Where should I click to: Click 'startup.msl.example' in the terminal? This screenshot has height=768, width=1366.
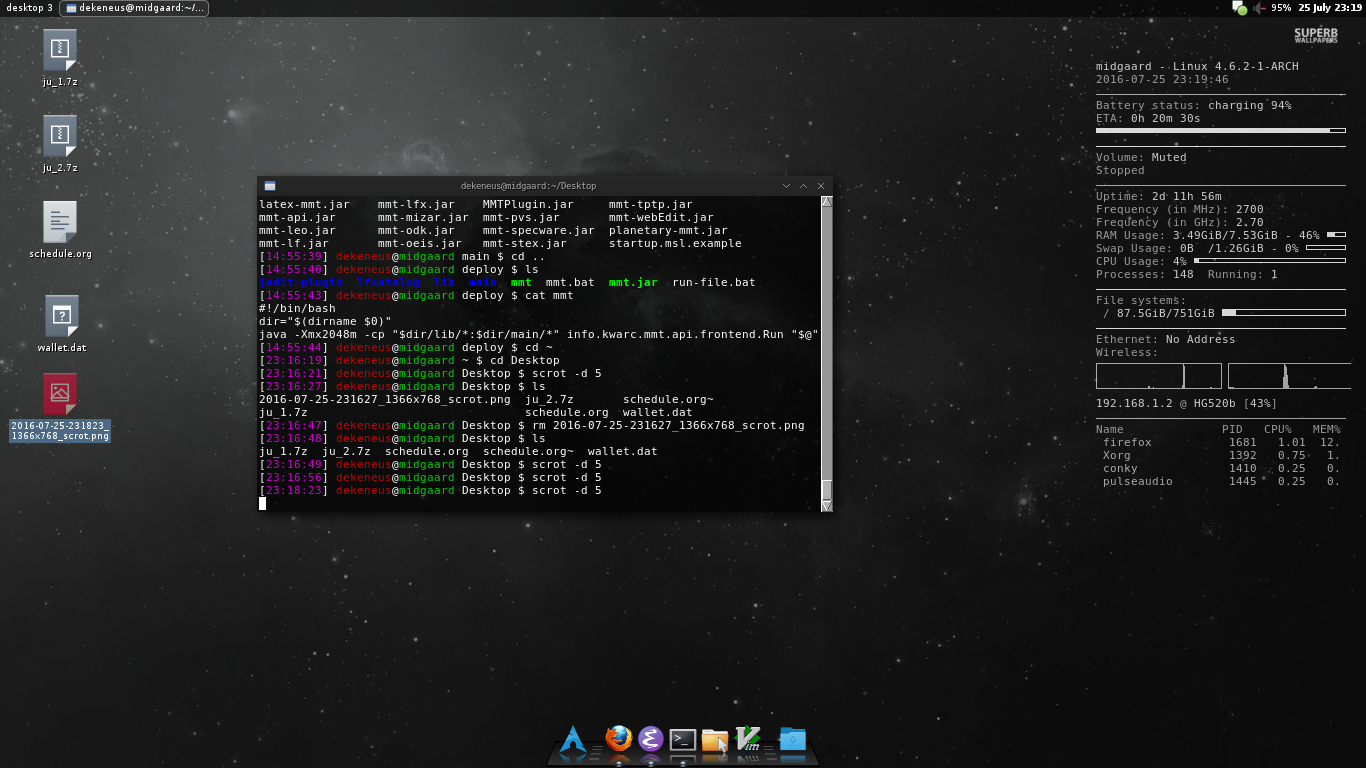point(675,243)
